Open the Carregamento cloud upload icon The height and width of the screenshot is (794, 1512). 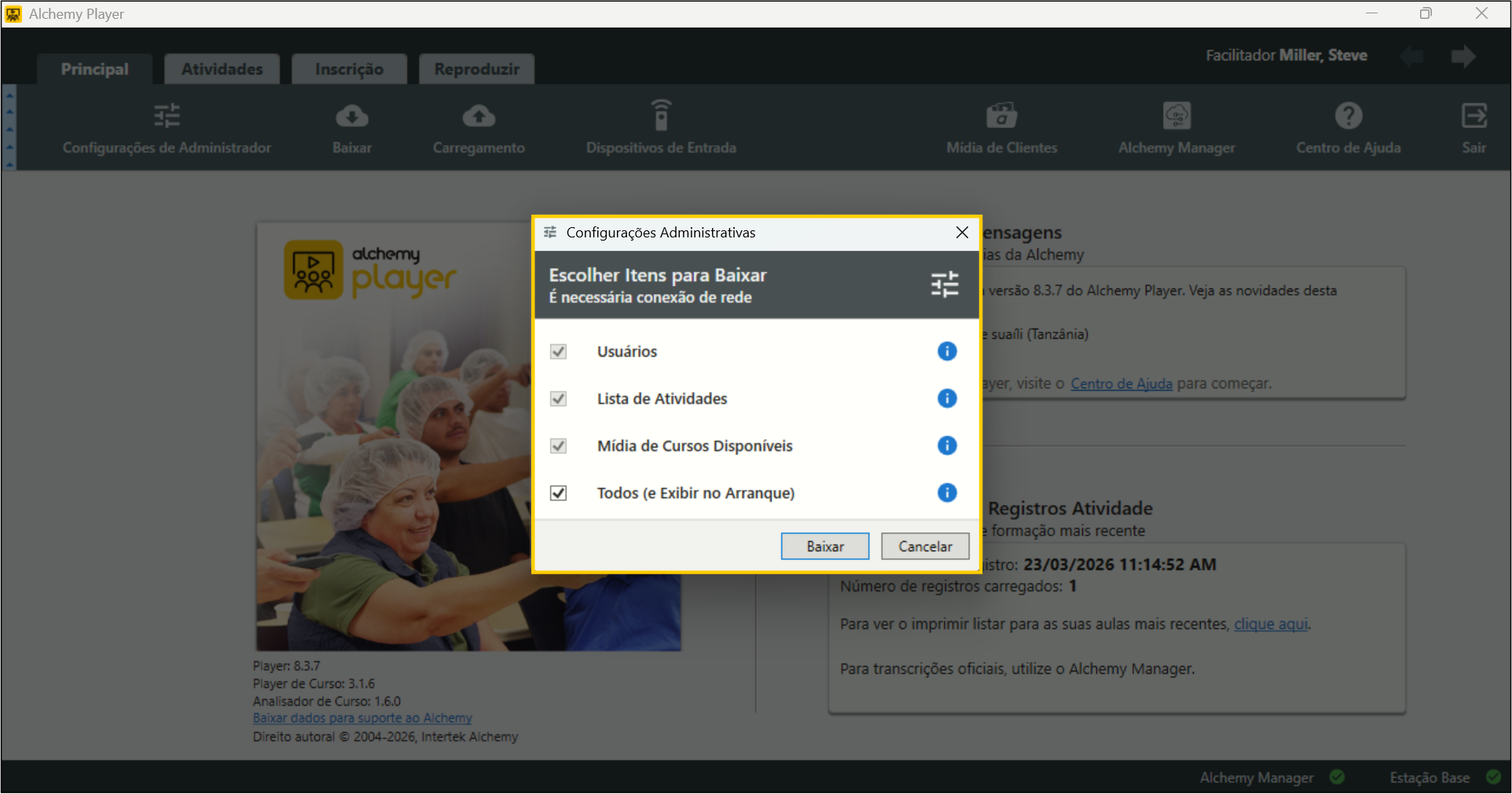click(x=479, y=116)
